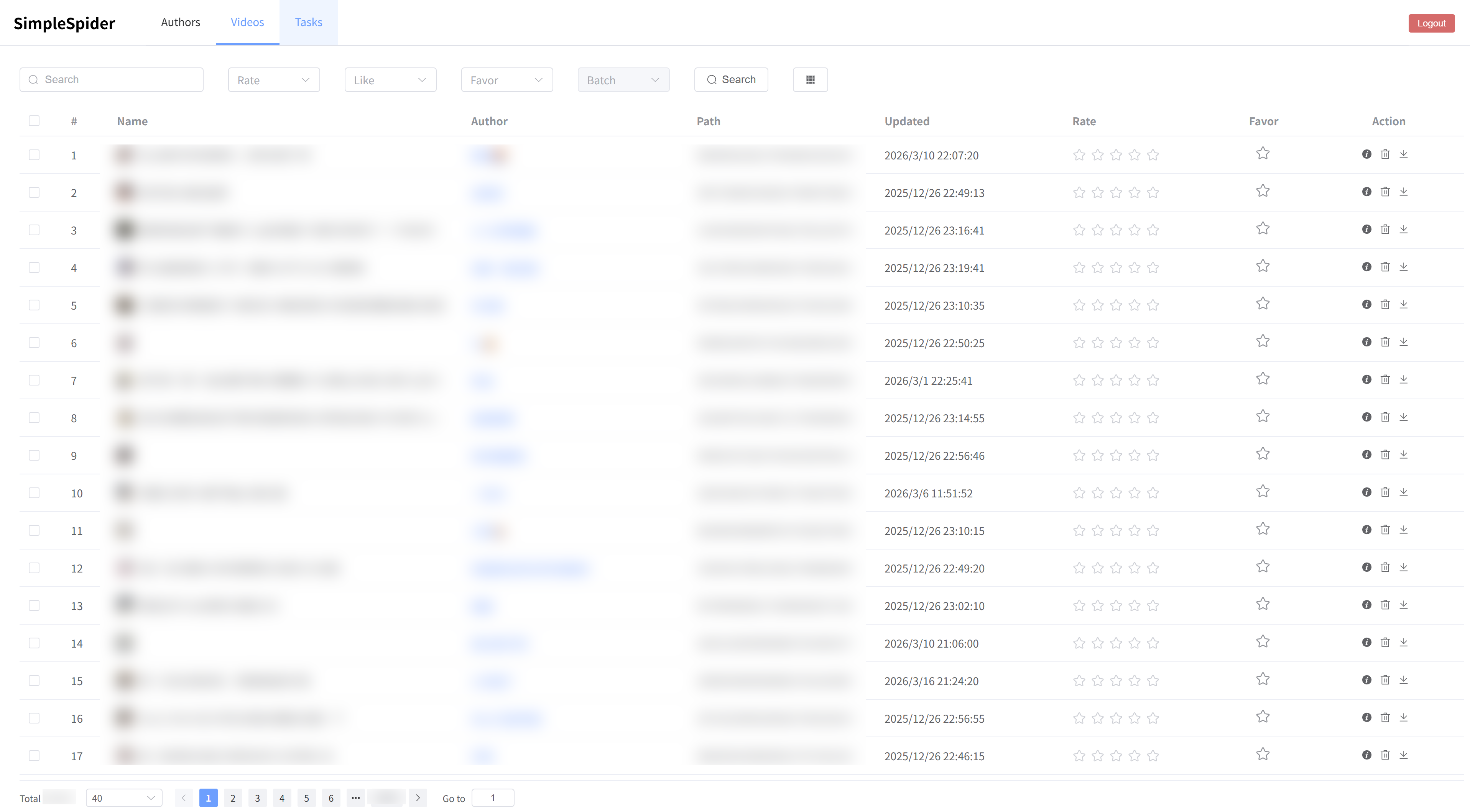Focus the Search text field
This screenshot has width=1470, height=812.
(111, 80)
